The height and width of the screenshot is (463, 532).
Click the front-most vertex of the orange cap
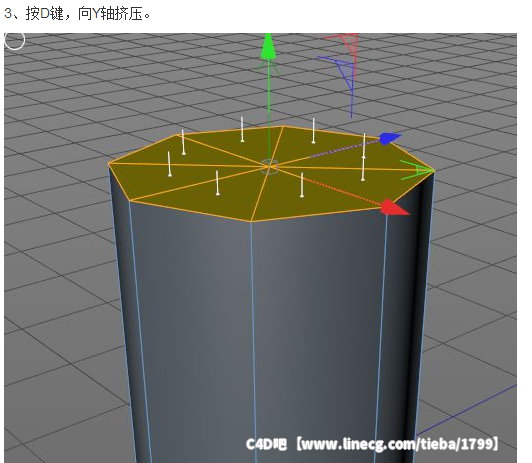tap(251, 221)
